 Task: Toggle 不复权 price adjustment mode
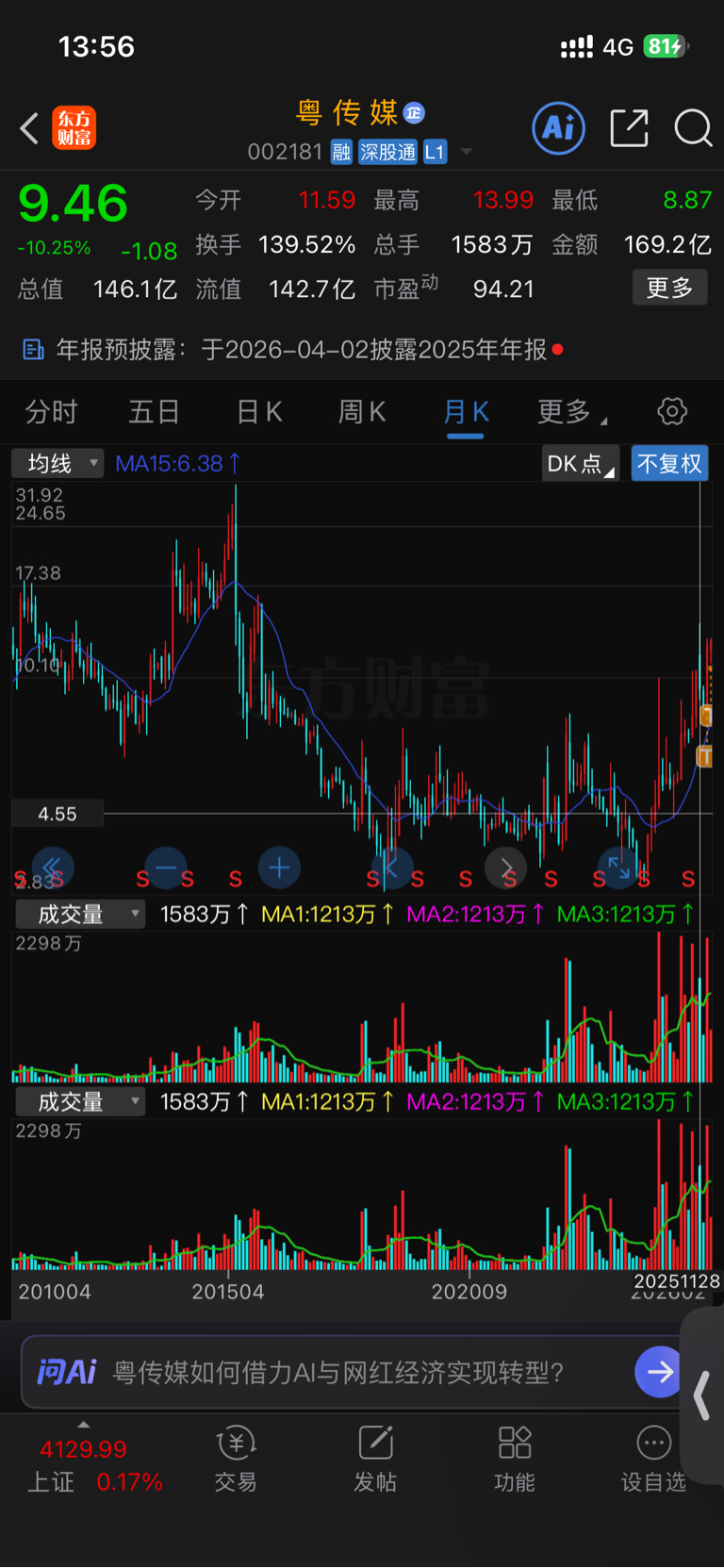pyautogui.click(x=669, y=464)
